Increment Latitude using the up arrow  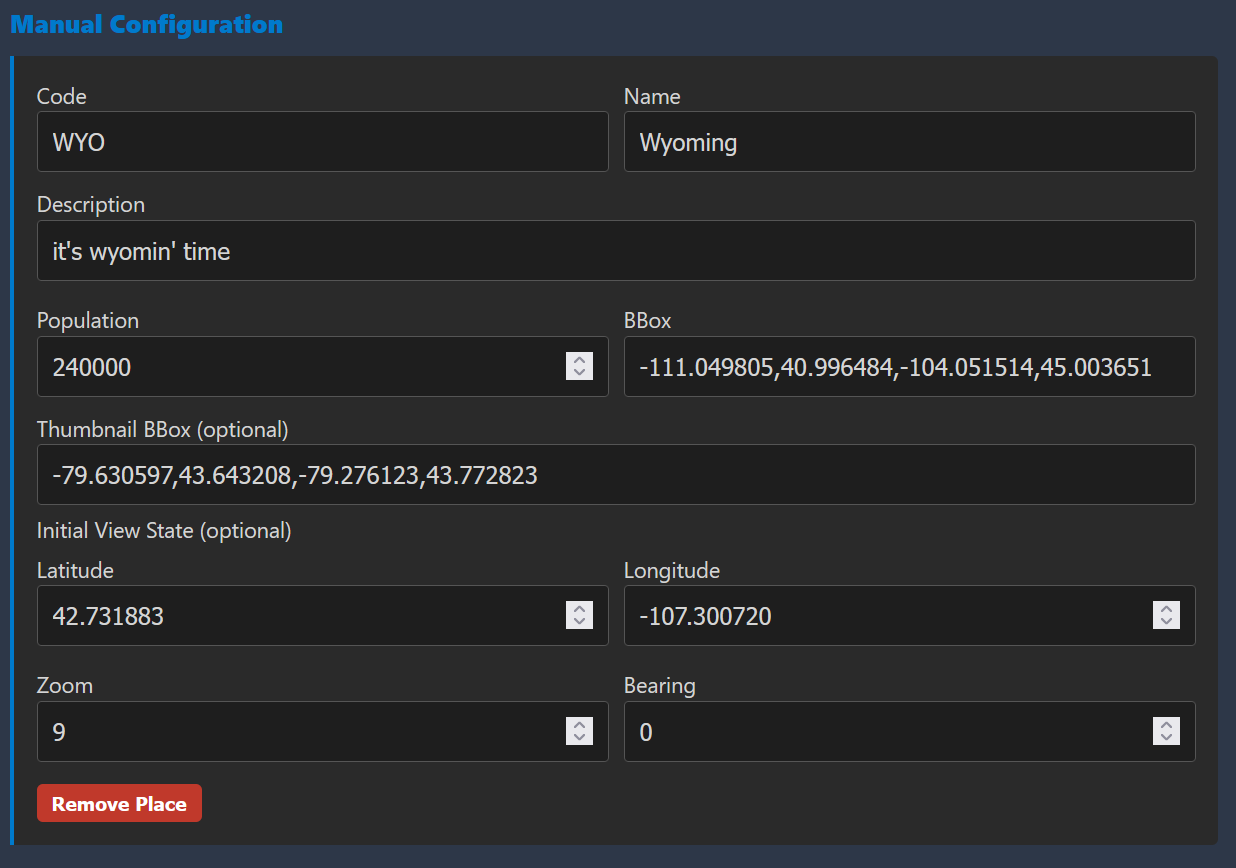pyautogui.click(x=579, y=609)
